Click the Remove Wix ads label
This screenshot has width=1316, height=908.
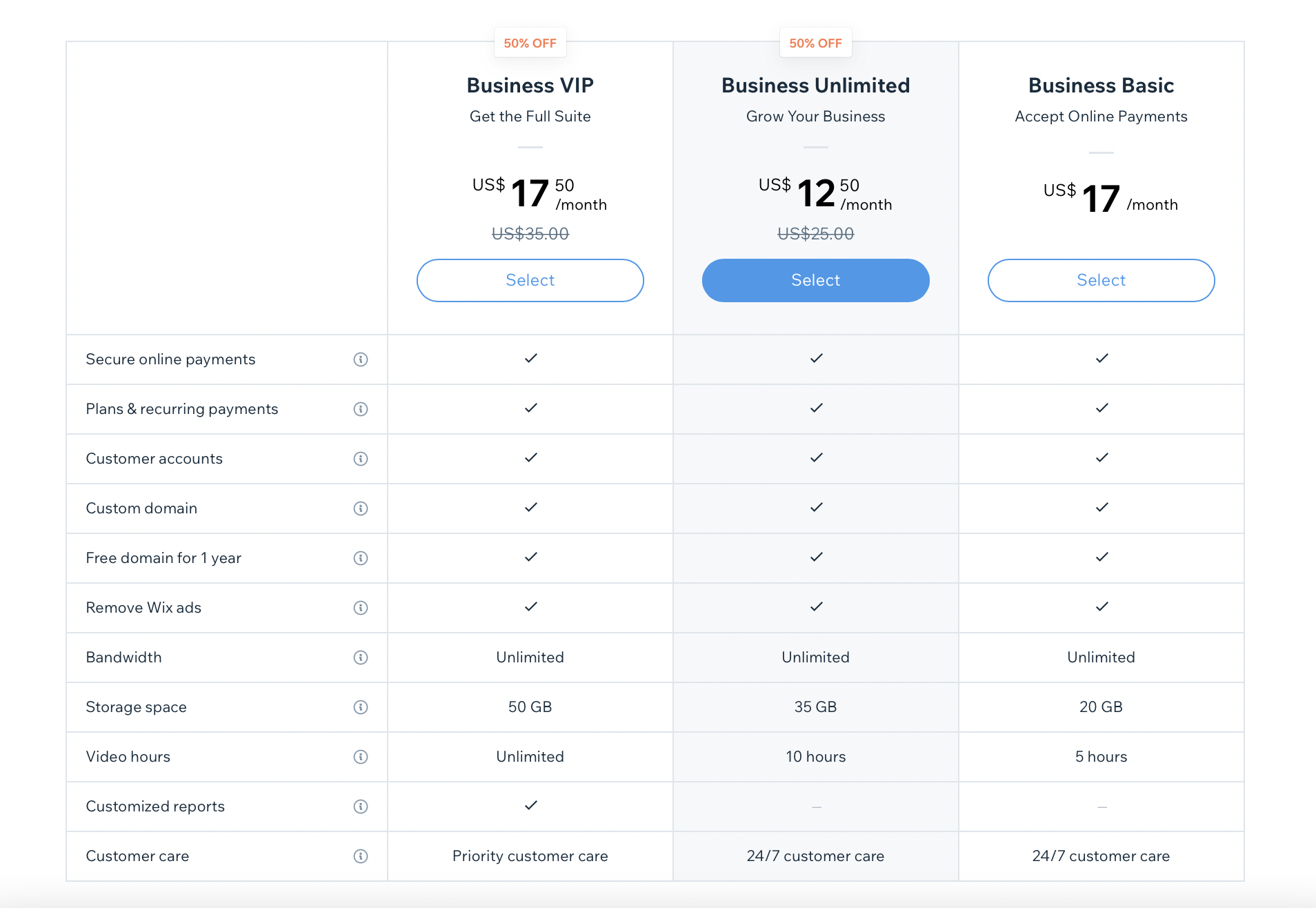tap(143, 608)
